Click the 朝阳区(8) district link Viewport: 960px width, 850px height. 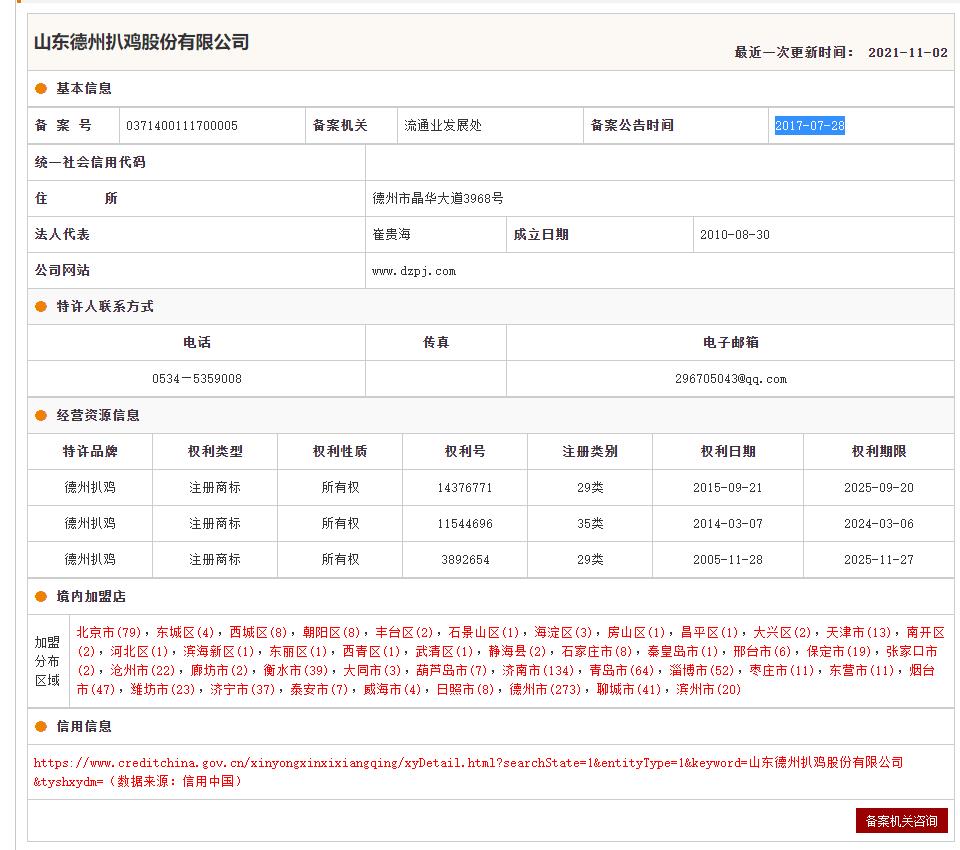[x=331, y=633]
